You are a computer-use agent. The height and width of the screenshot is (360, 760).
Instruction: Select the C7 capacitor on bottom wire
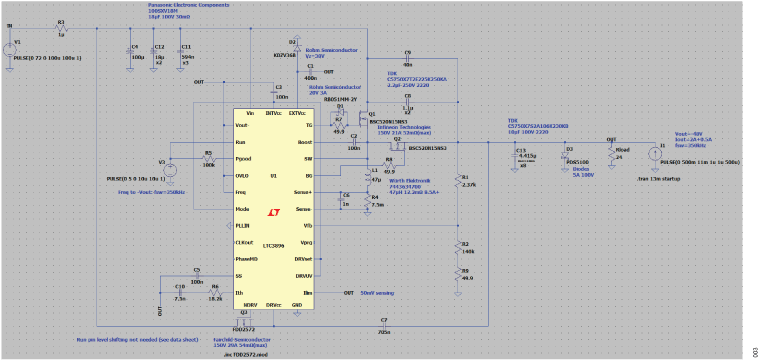384,327
